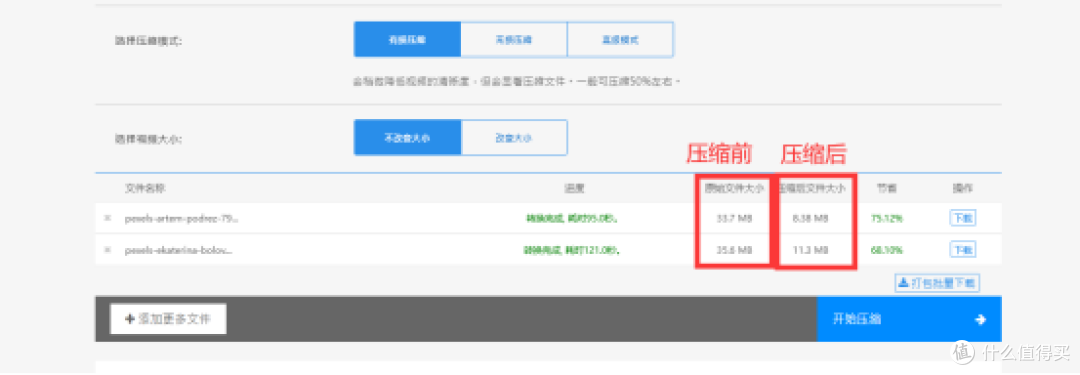This screenshot has height=375, width=1080.
Task: Click the 8.38 MB compressed size
Action: [x=811, y=219]
